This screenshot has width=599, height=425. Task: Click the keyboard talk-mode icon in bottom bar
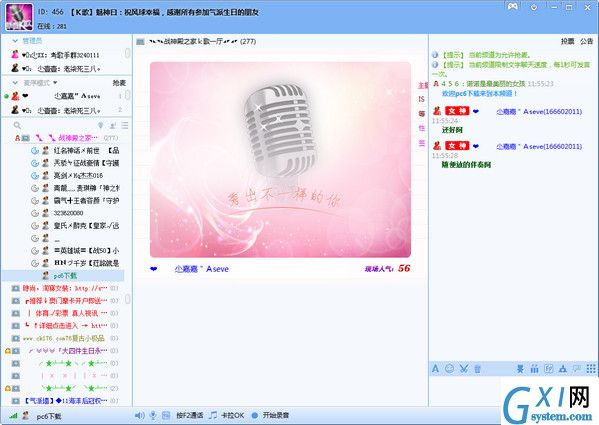point(166,415)
